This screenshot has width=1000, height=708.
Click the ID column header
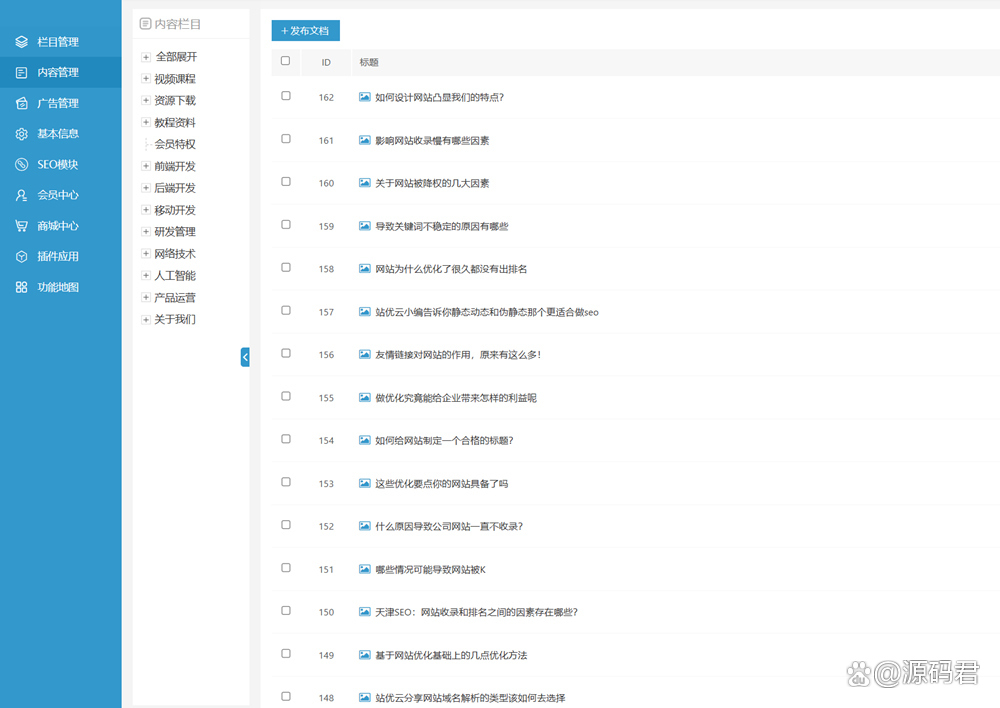pos(326,63)
